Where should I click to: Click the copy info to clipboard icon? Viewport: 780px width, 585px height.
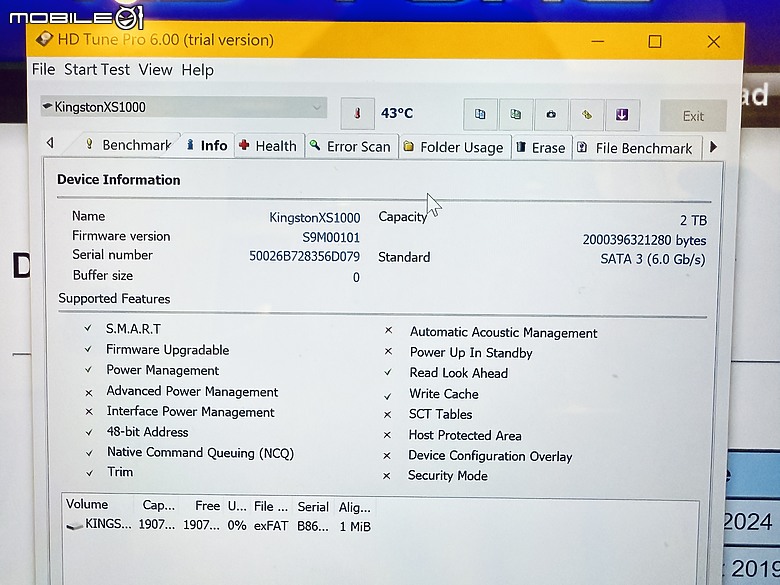pyautogui.click(x=480, y=114)
